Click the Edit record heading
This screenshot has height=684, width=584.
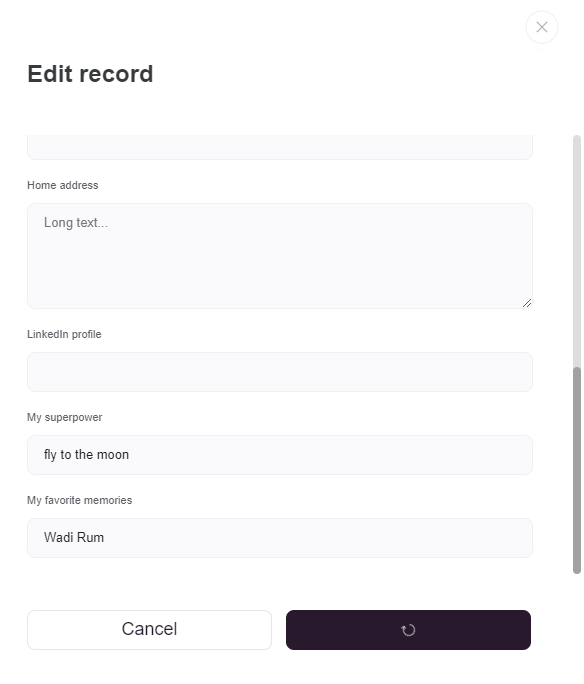(x=90, y=74)
